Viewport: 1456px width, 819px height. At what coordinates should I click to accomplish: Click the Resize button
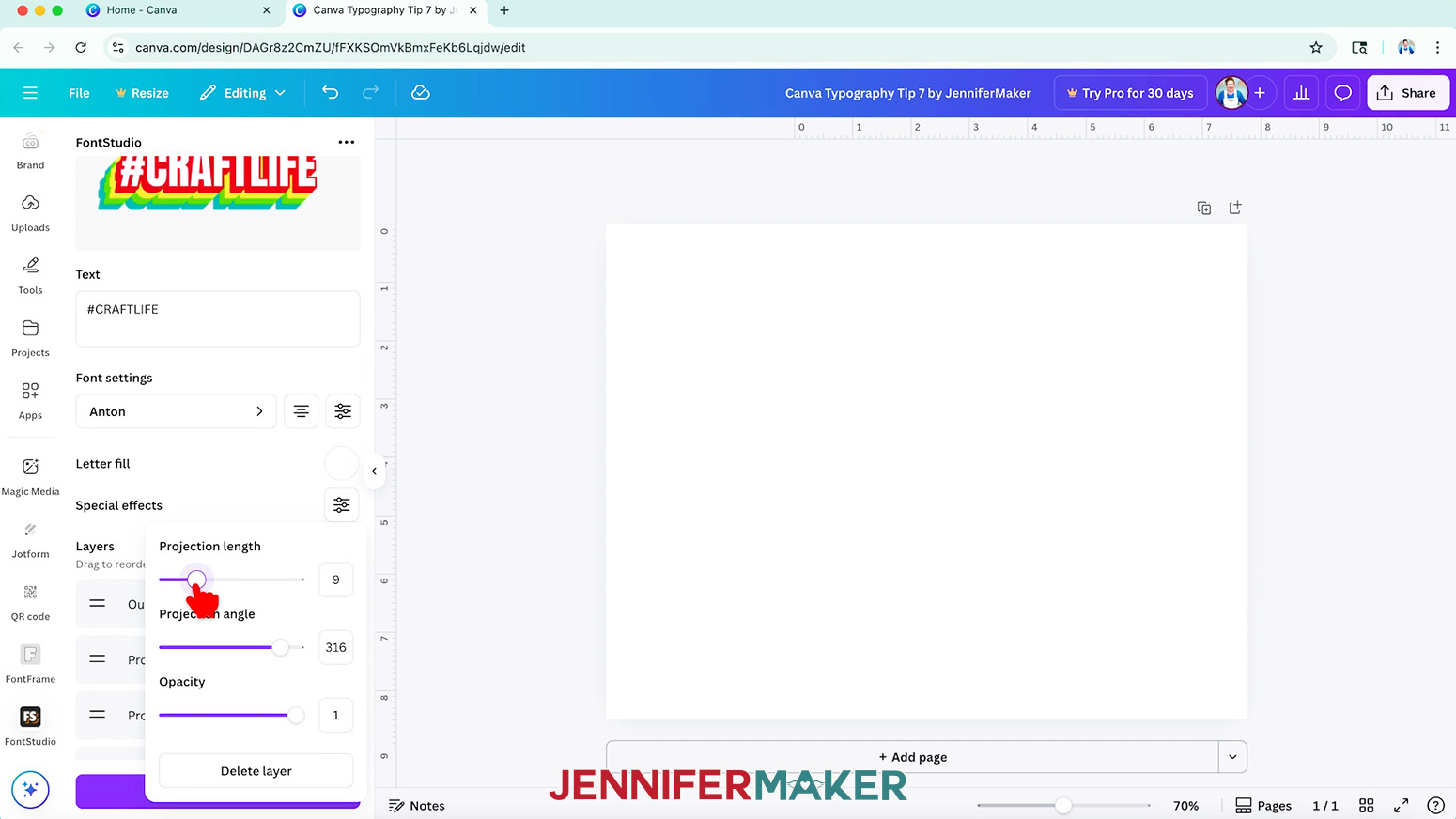click(142, 93)
